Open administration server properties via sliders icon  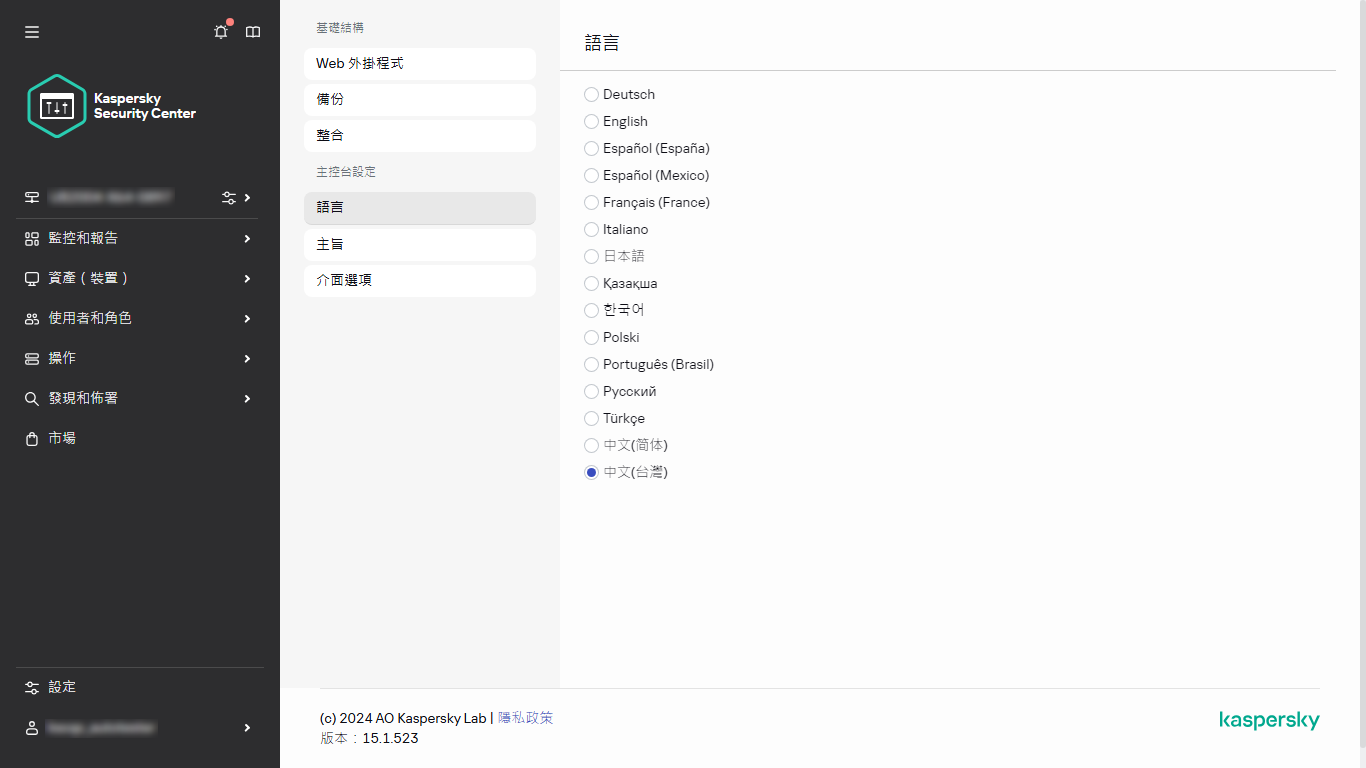tap(229, 197)
